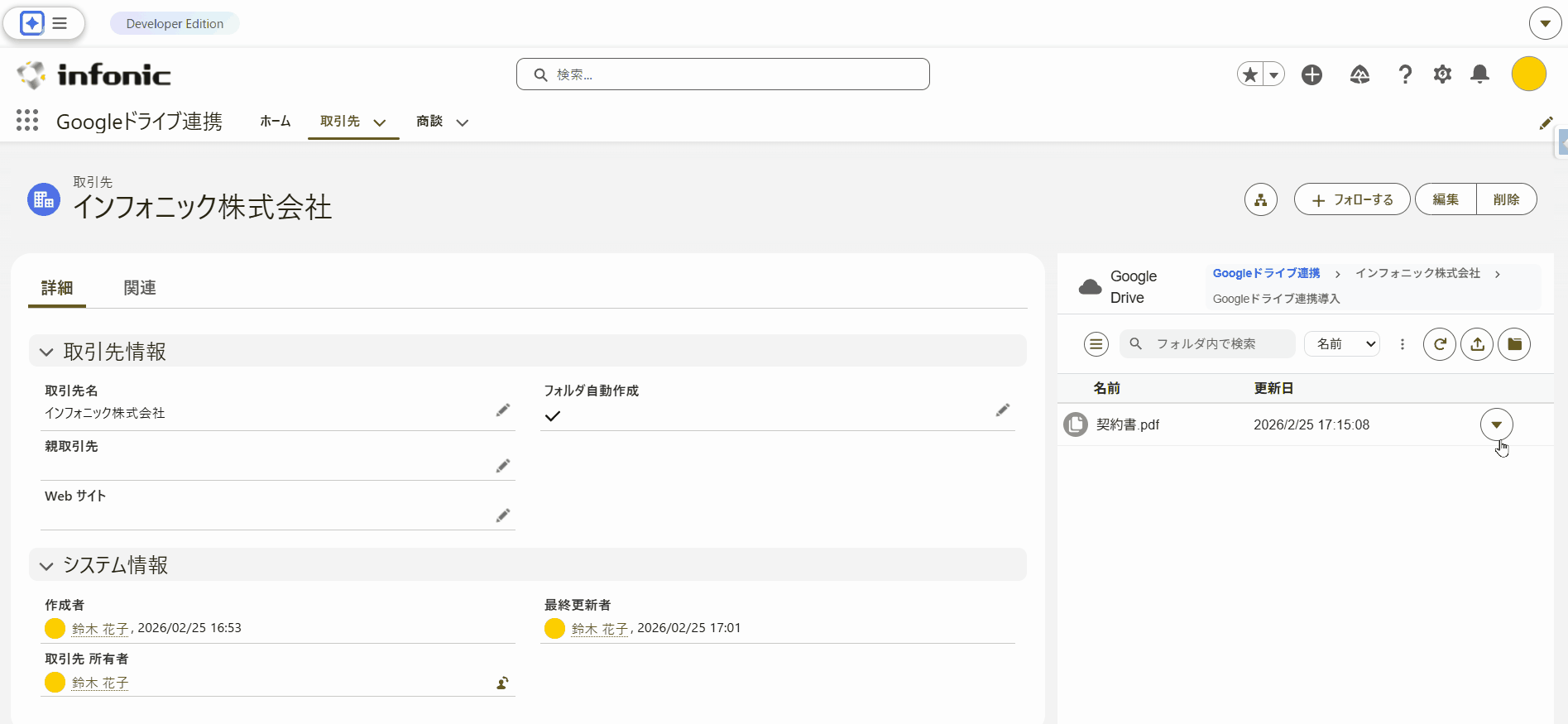Toggle the フォルダ自動作成 checkbox
This screenshot has width=1568, height=724.
[x=553, y=416]
